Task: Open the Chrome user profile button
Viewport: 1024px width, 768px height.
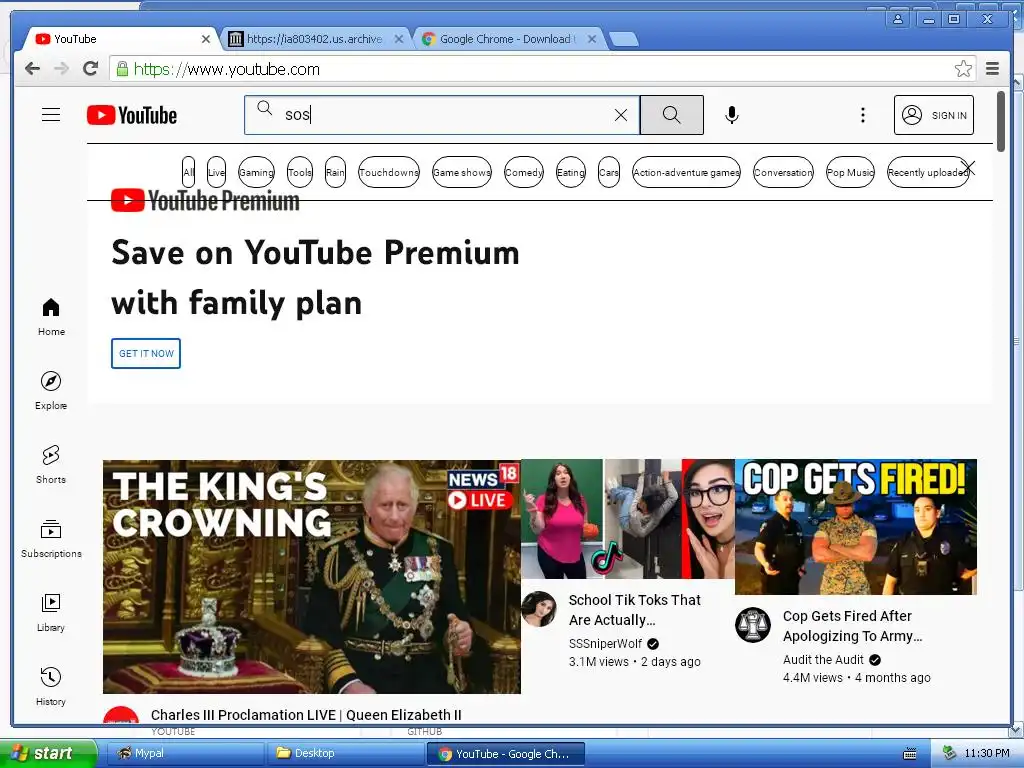Action: pyautogui.click(x=898, y=19)
